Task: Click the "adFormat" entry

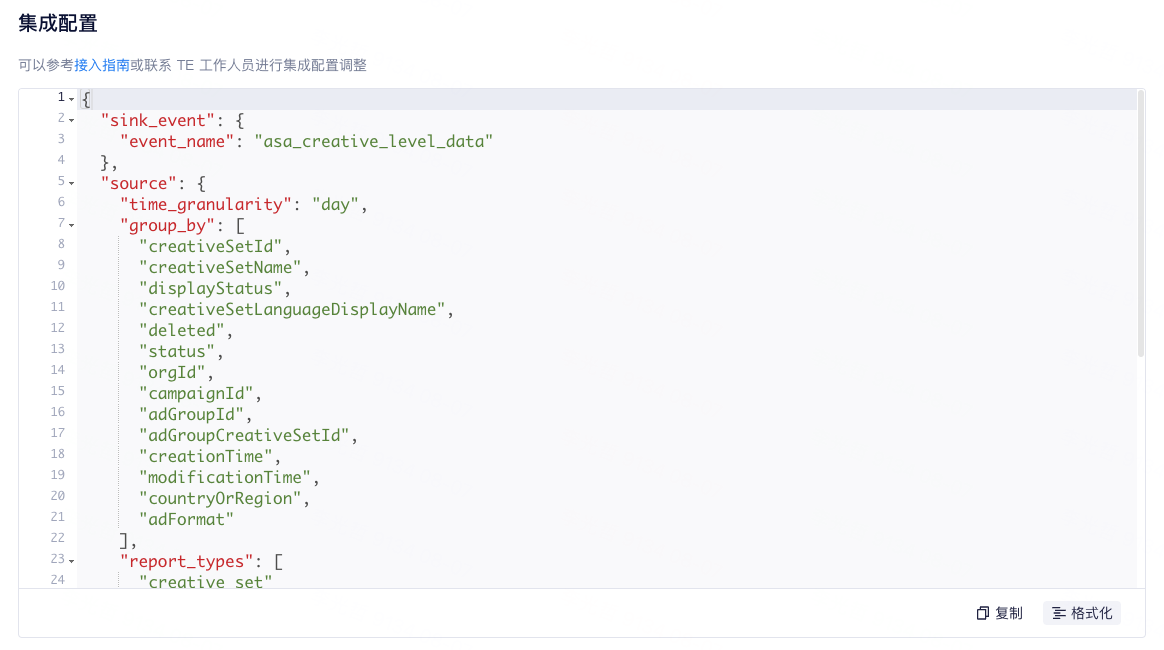Action: (186, 519)
